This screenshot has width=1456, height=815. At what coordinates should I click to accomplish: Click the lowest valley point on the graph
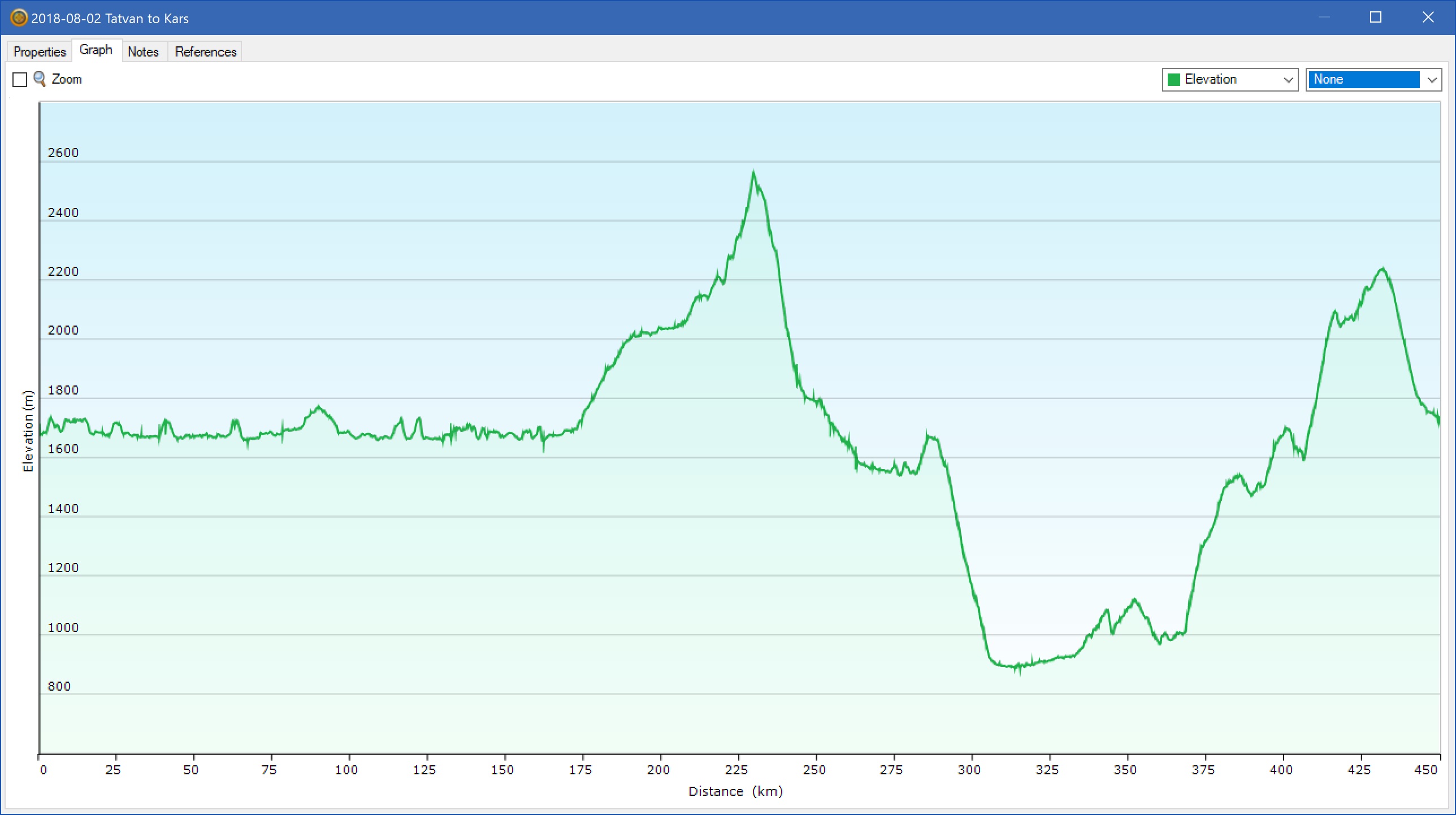click(1019, 671)
